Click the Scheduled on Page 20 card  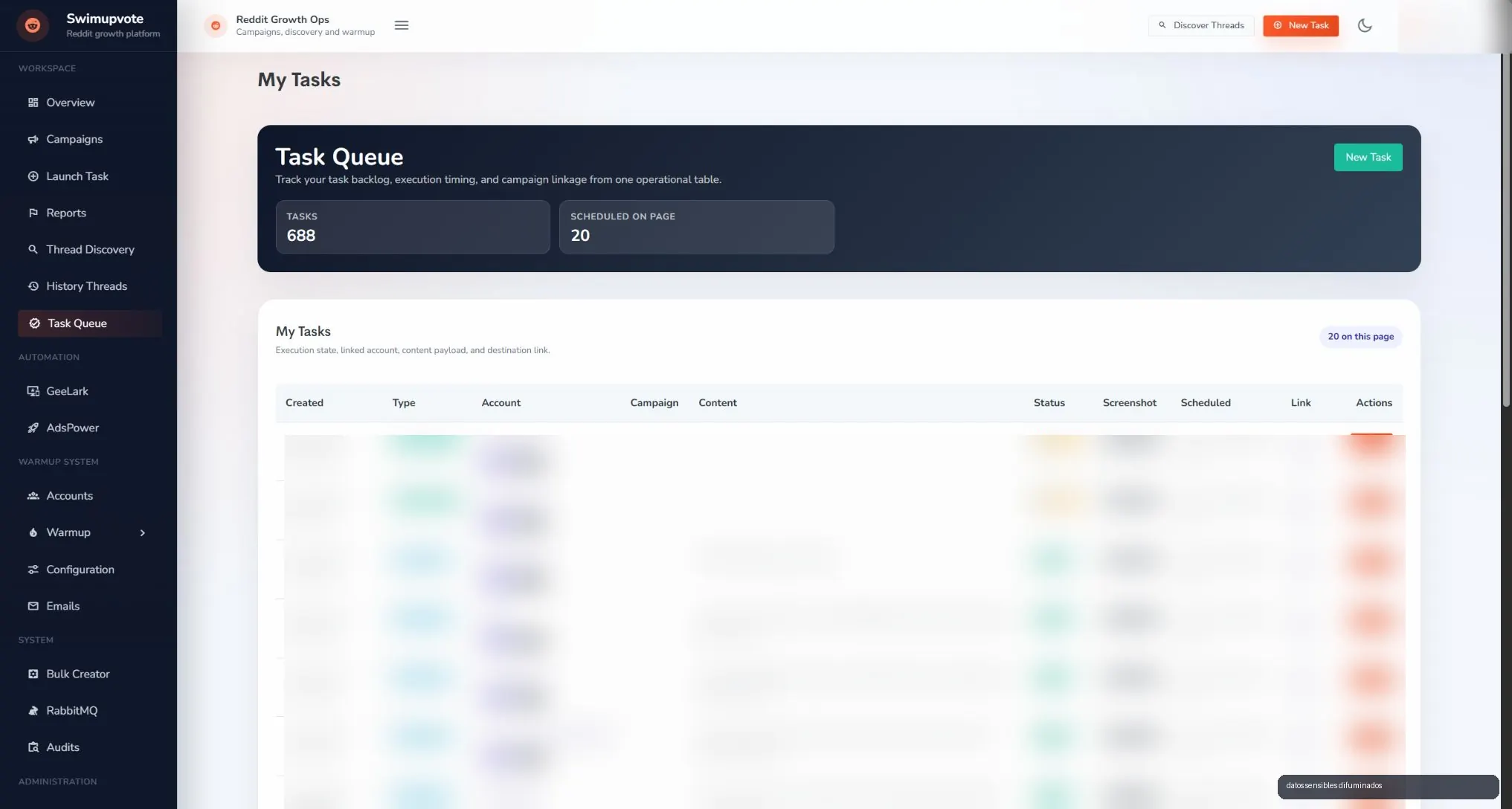click(x=697, y=227)
